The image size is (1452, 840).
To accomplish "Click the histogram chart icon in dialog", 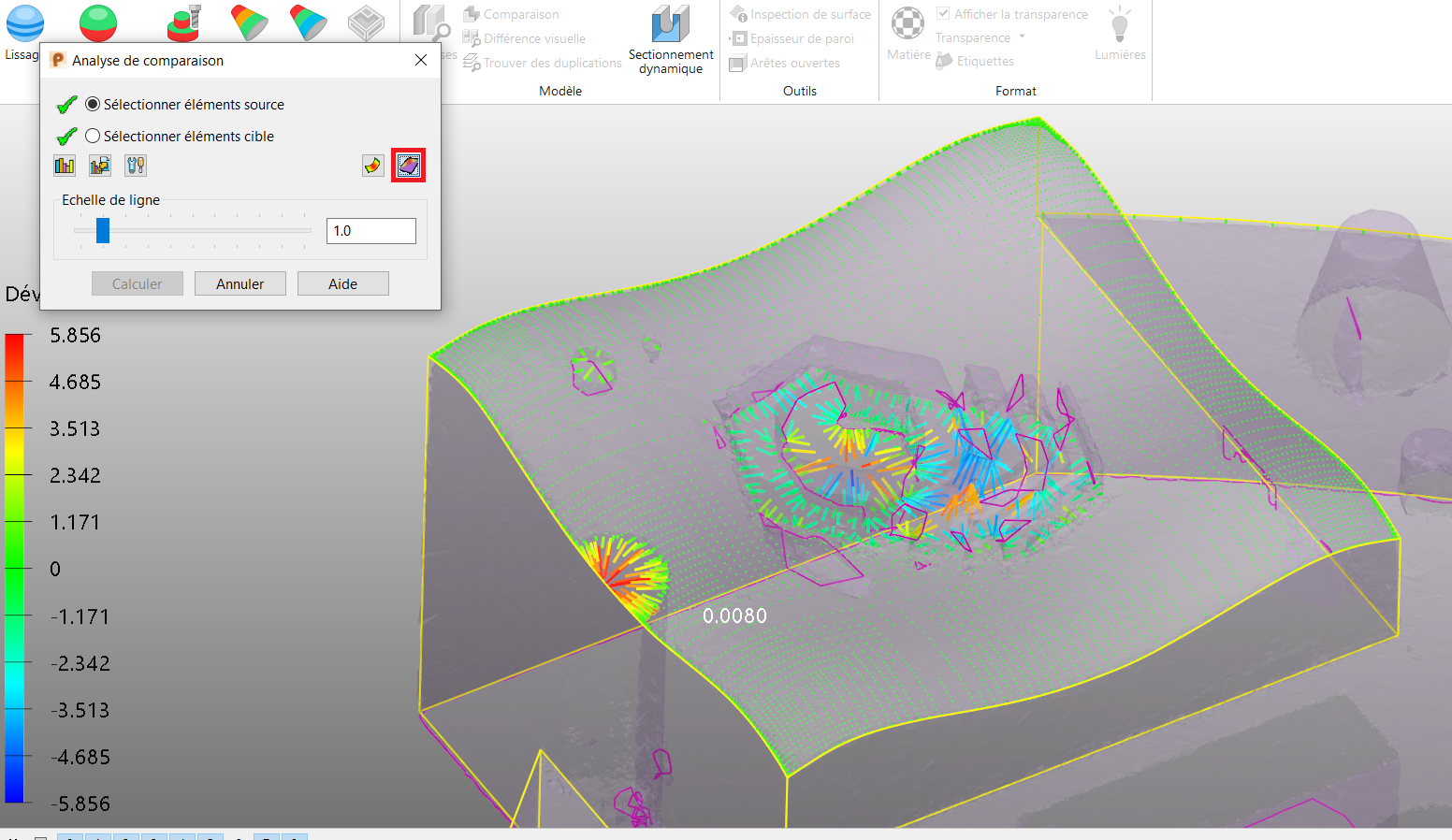I will (65, 166).
